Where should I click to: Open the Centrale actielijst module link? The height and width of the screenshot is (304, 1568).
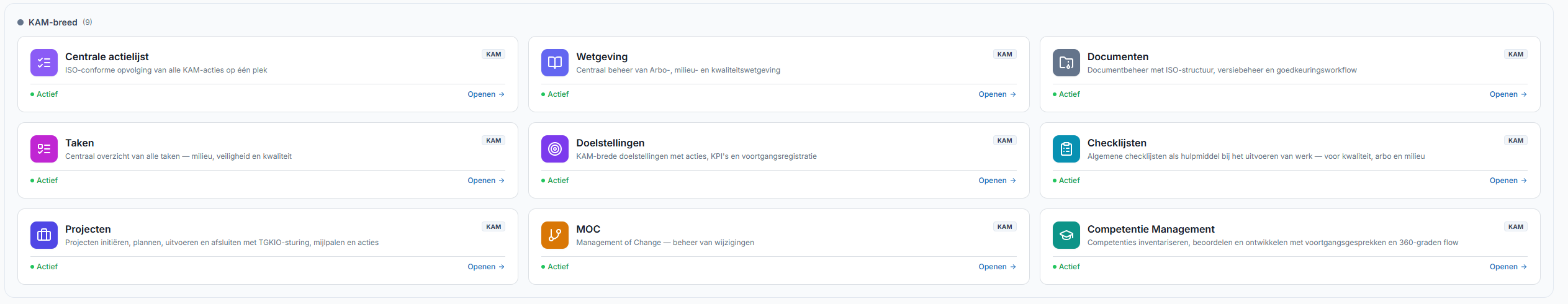(486, 94)
